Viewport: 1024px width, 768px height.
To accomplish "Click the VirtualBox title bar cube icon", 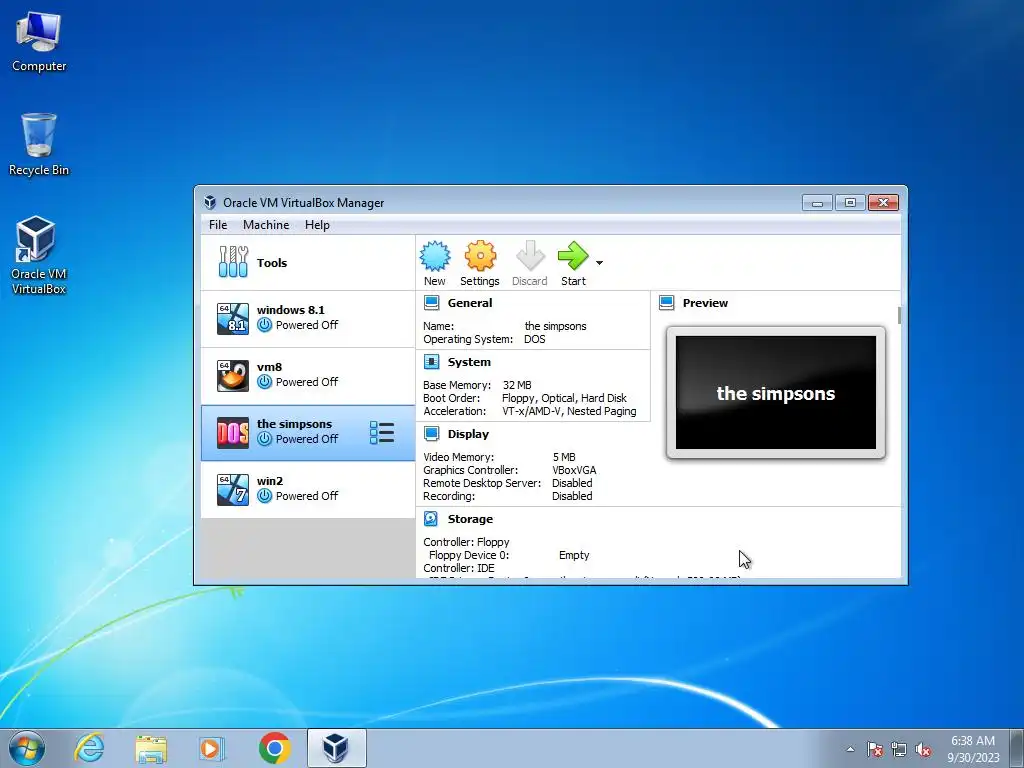I will 210,202.
